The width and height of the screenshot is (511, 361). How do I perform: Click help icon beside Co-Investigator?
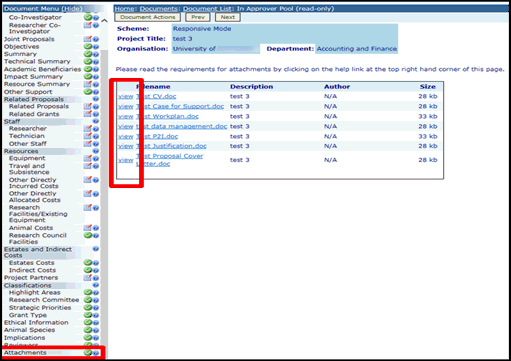(x=96, y=17)
